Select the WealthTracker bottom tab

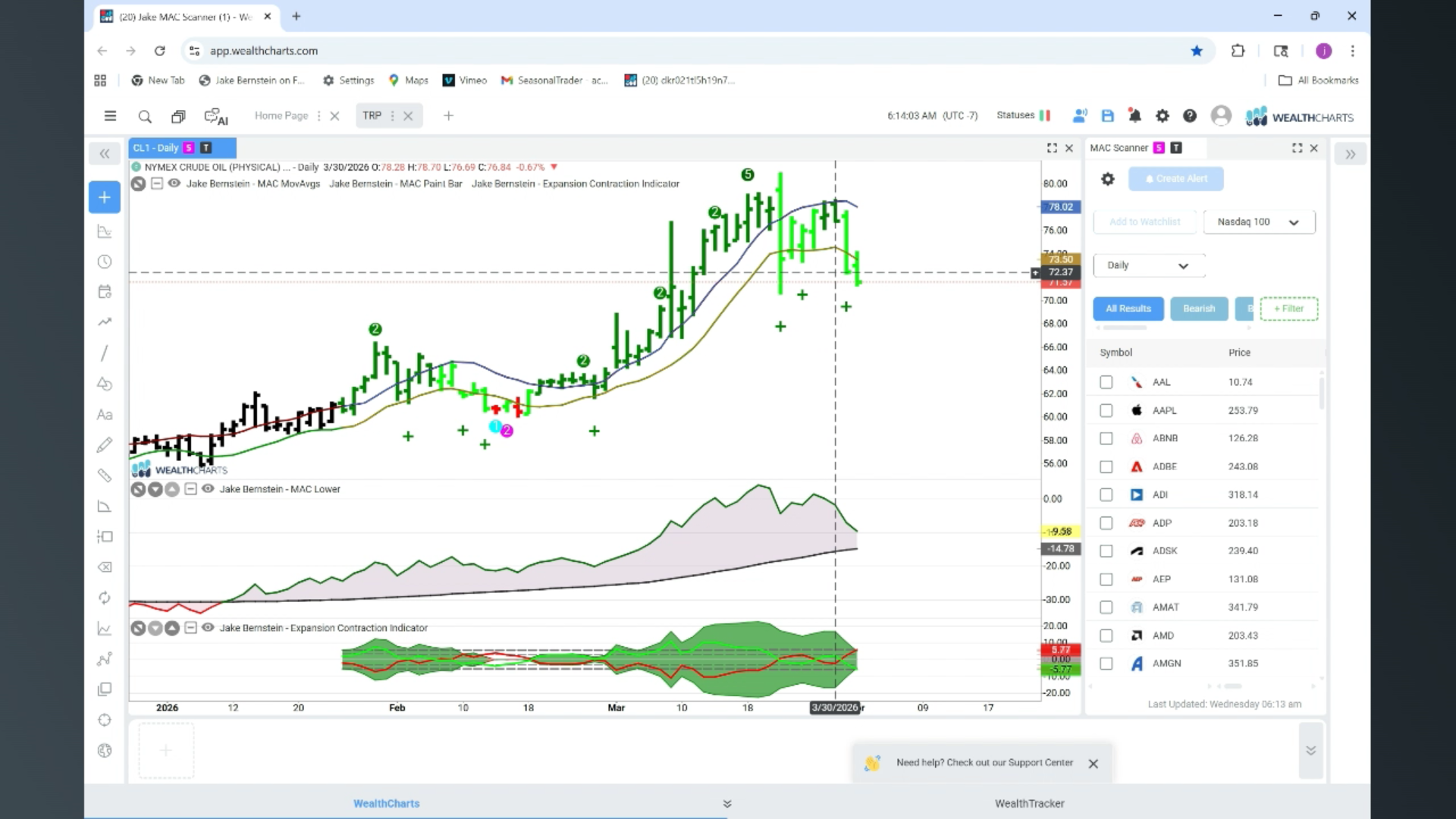[1029, 803]
